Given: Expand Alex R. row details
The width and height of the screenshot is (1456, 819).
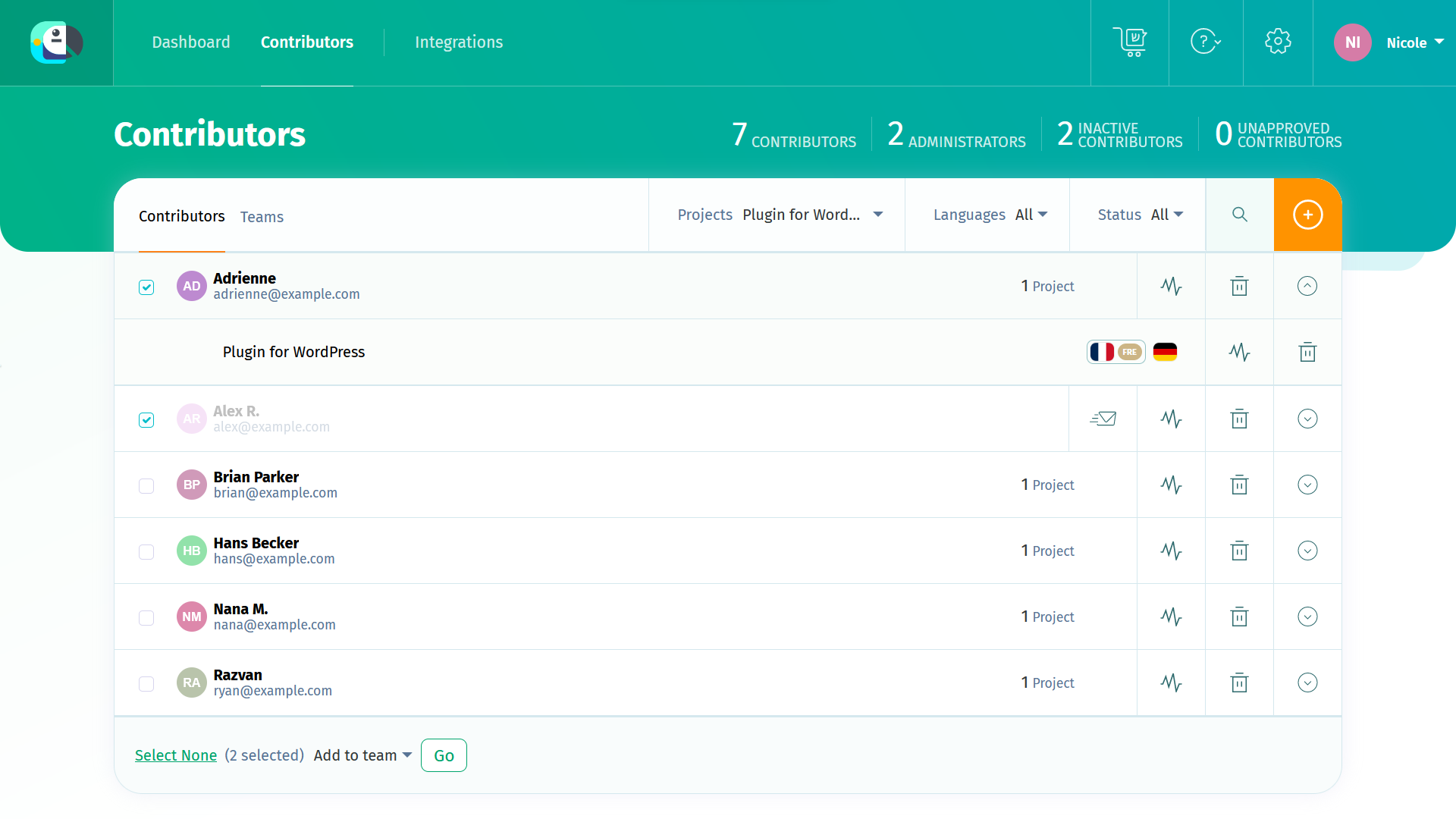Looking at the screenshot, I should tap(1307, 419).
